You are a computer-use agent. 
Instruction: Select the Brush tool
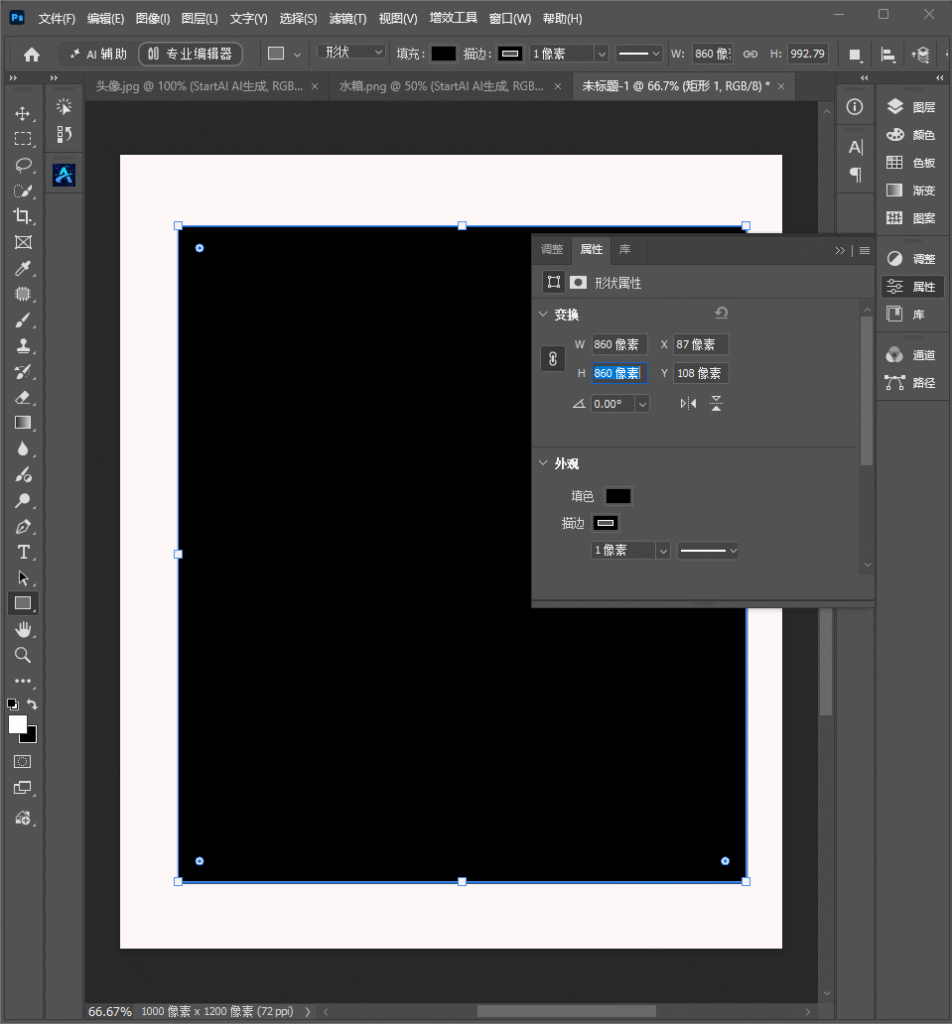click(23, 320)
